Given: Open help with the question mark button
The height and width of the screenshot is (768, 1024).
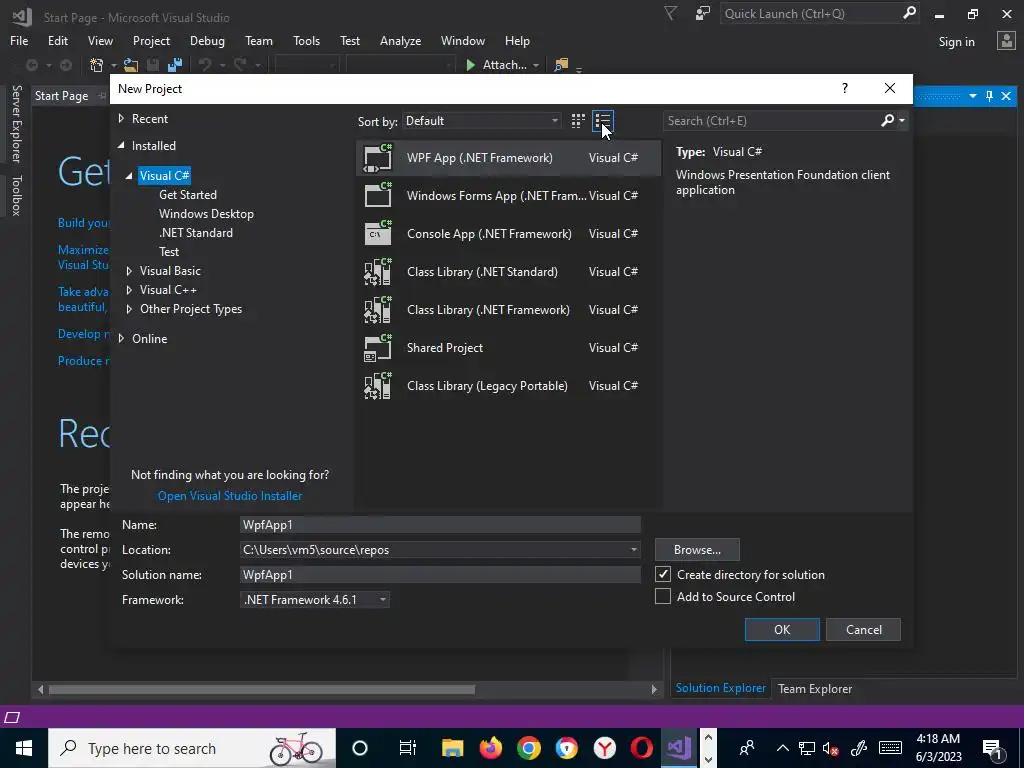Looking at the screenshot, I should click(844, 88).
